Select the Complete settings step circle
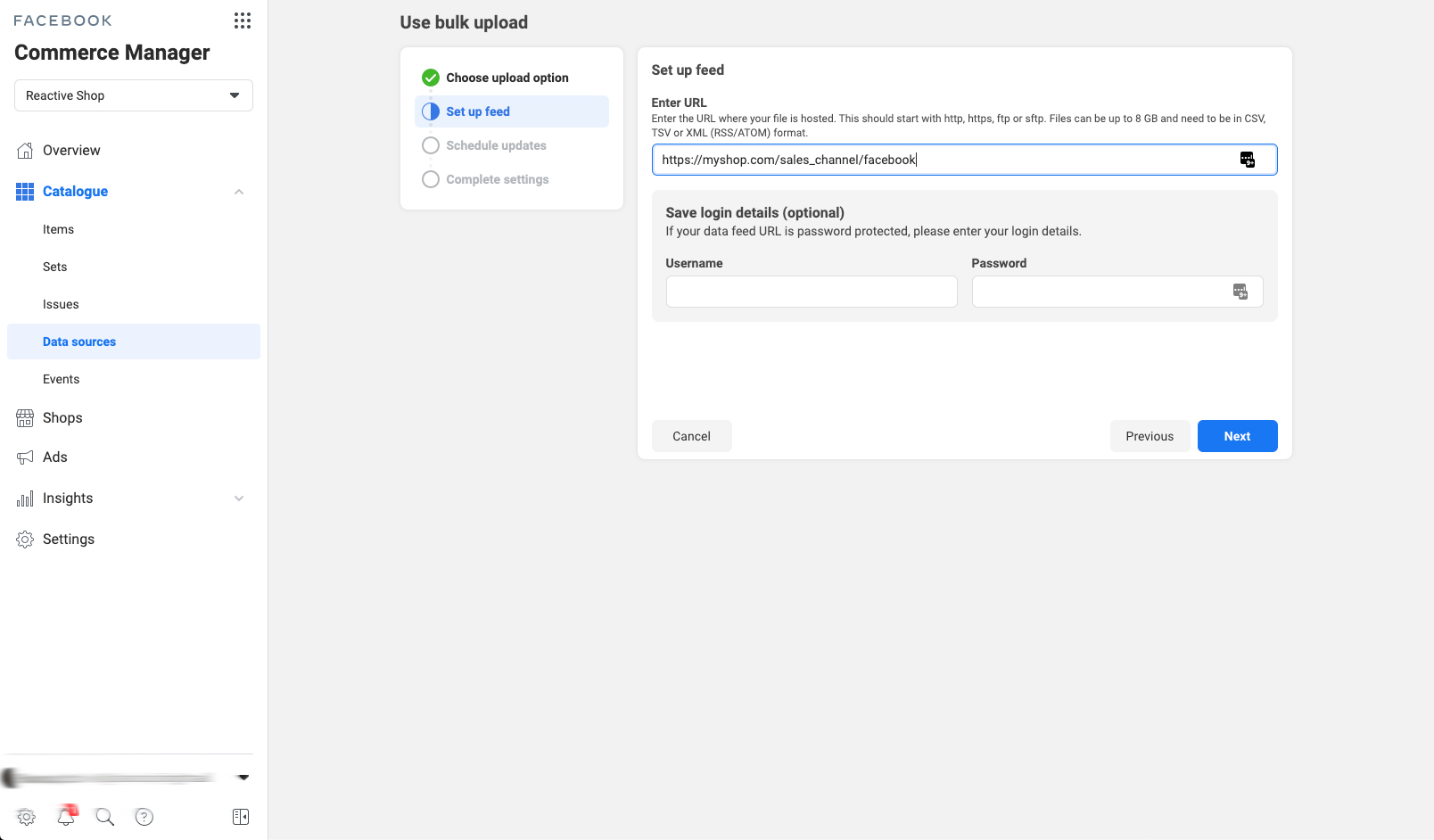1434x840 pixels. coord(431,179)
